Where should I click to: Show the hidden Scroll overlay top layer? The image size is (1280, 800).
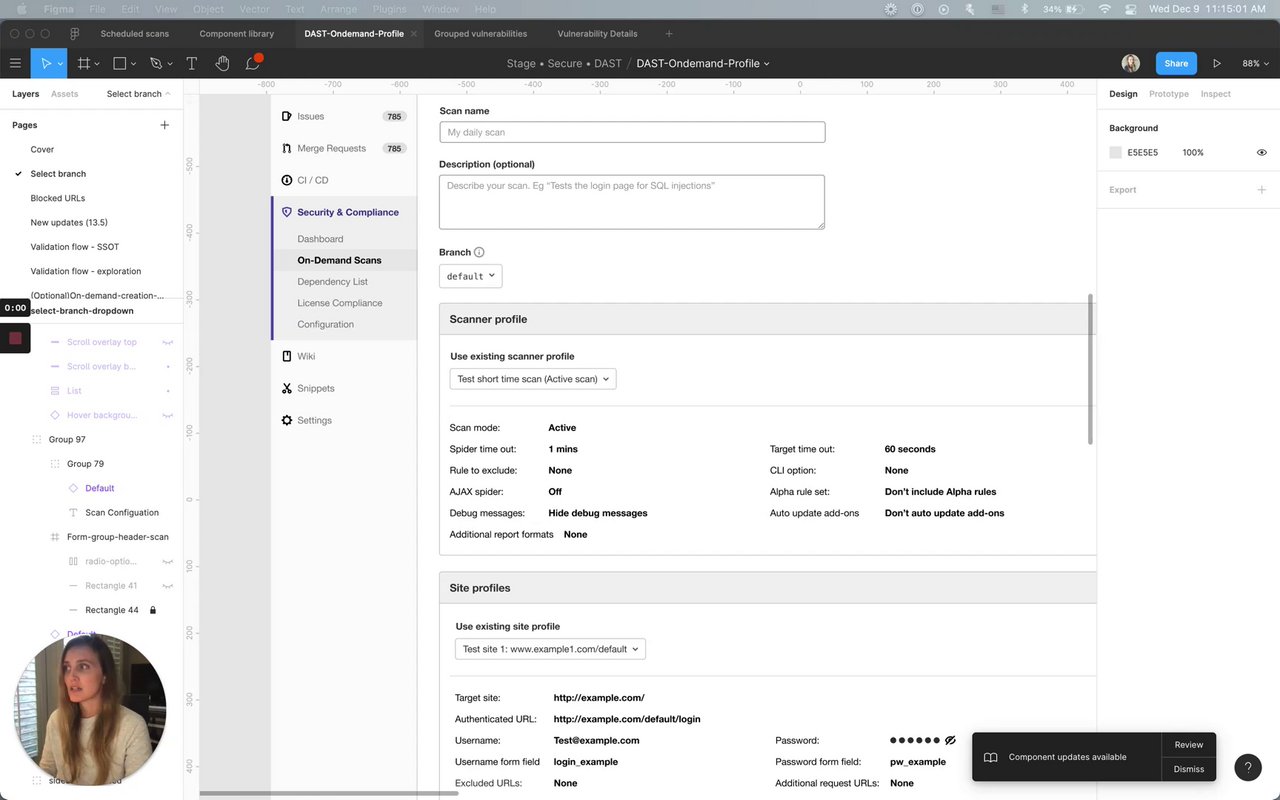(168, 342)
